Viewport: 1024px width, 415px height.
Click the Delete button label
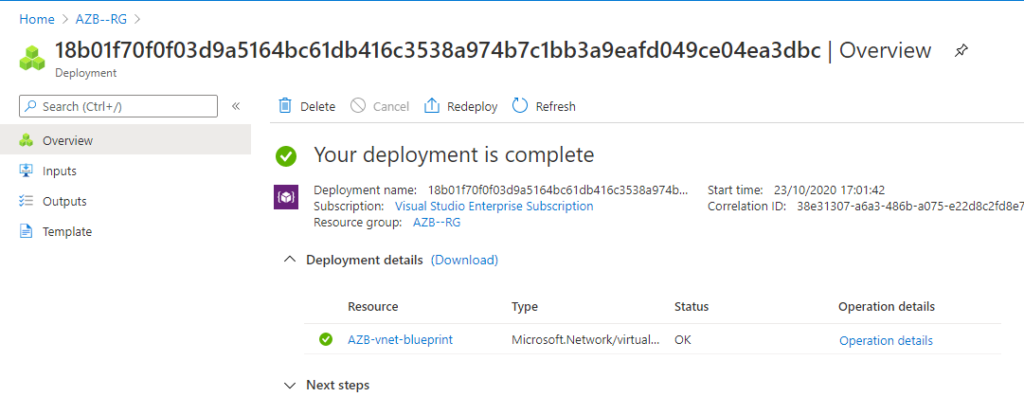coord(317,107)
